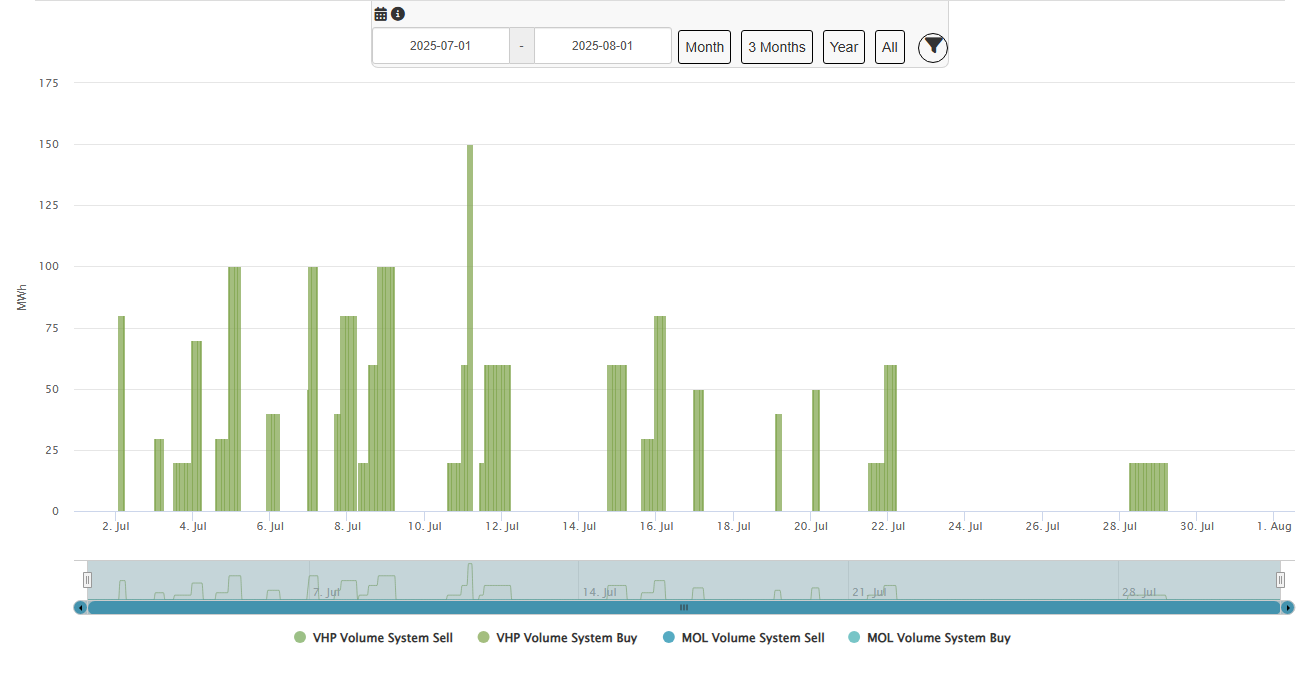Select the 3 Months range preset

click(x=776, y=47)
